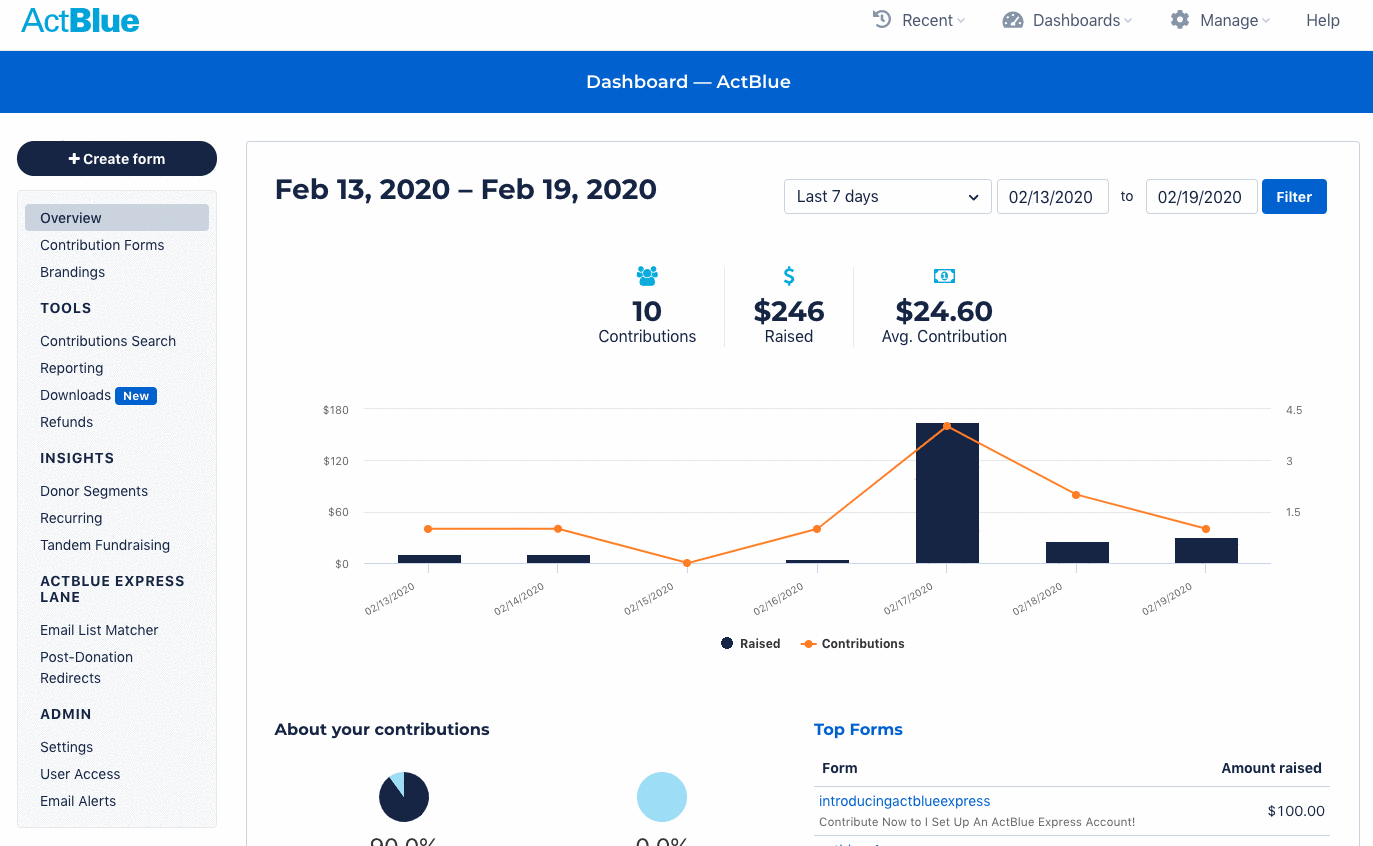Click the Contributions legend orange marker

[809, 643]
